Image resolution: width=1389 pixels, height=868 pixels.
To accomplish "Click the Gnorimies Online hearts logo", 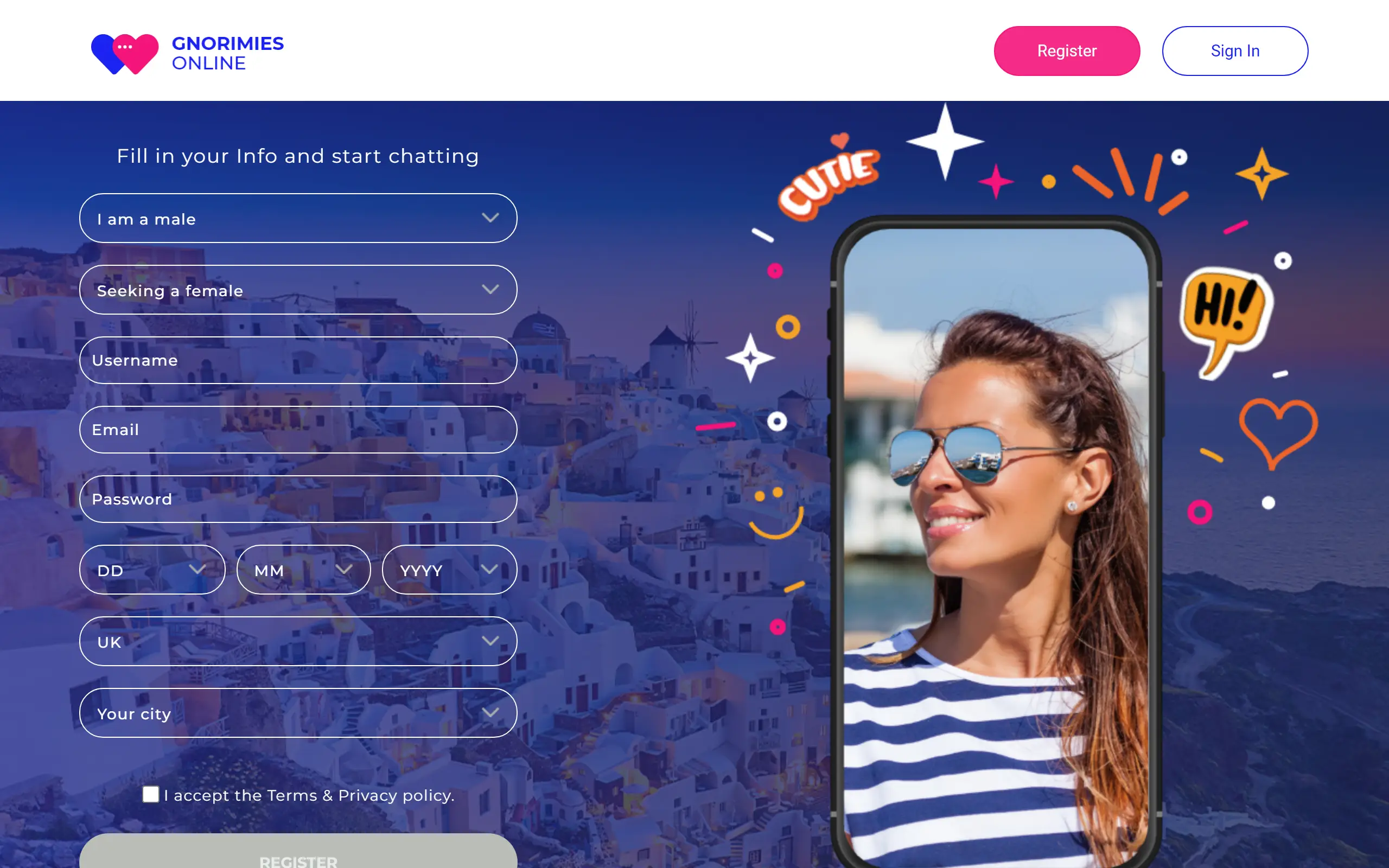I will click(x=125, y=54).
